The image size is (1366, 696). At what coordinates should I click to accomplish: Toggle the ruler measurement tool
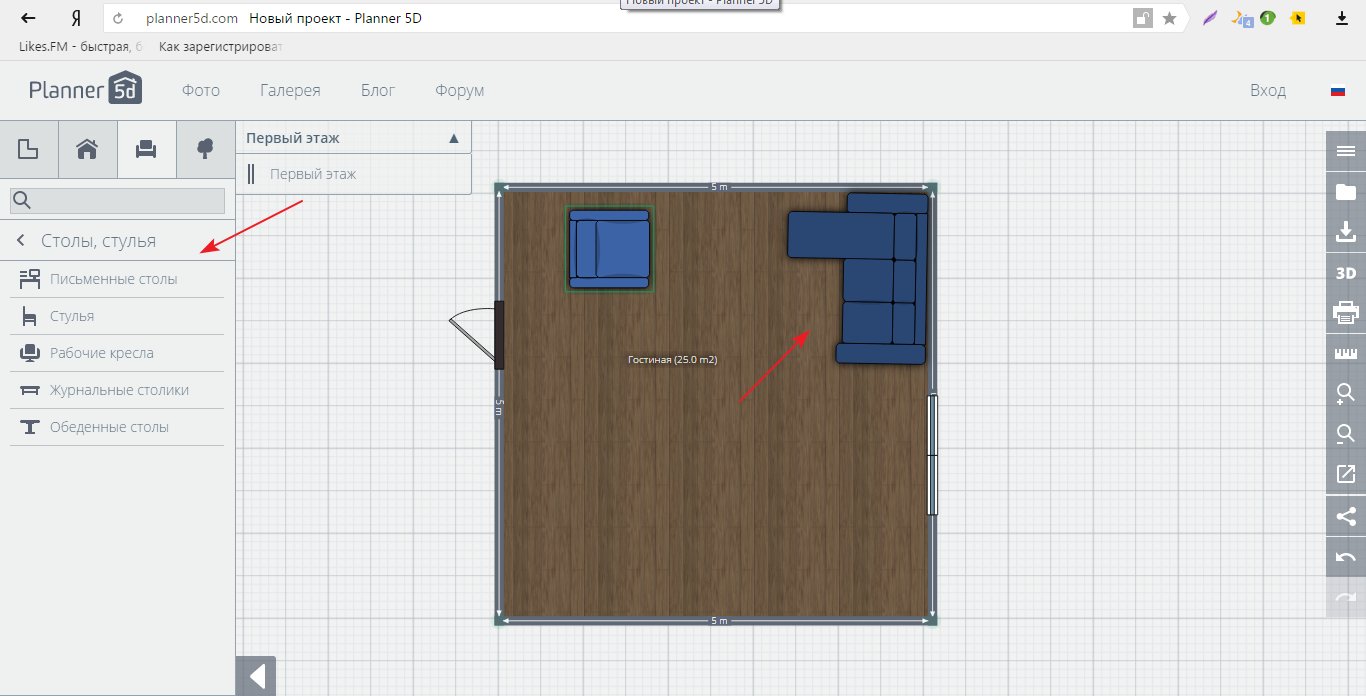click(1346, 353)
